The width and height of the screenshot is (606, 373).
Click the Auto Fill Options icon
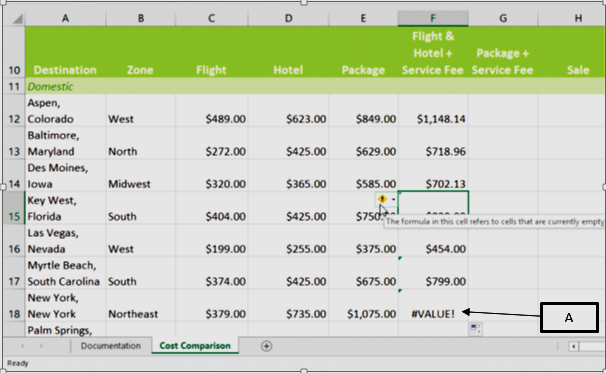[476, 329]
